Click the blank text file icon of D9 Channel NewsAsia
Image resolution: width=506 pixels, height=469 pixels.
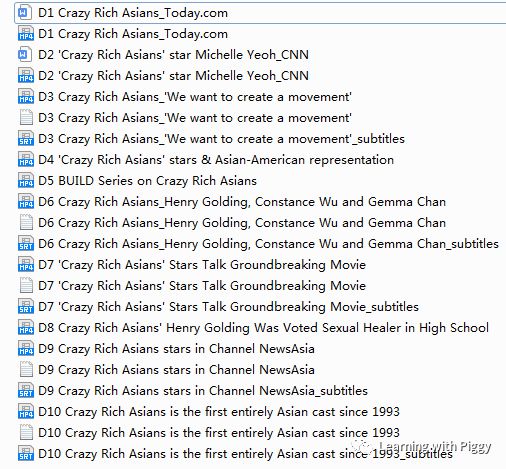click(x=26, y=370)
